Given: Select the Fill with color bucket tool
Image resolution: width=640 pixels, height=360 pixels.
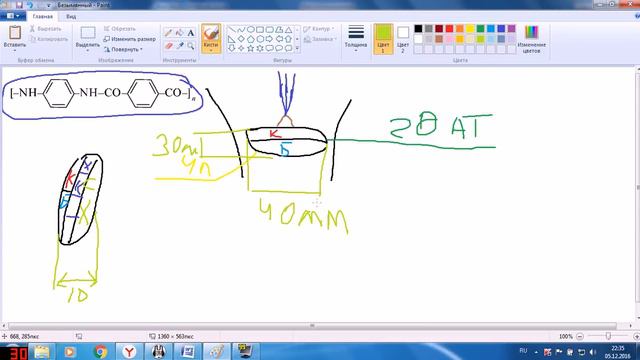Looking at the screenshot, I should click(180, 33).
